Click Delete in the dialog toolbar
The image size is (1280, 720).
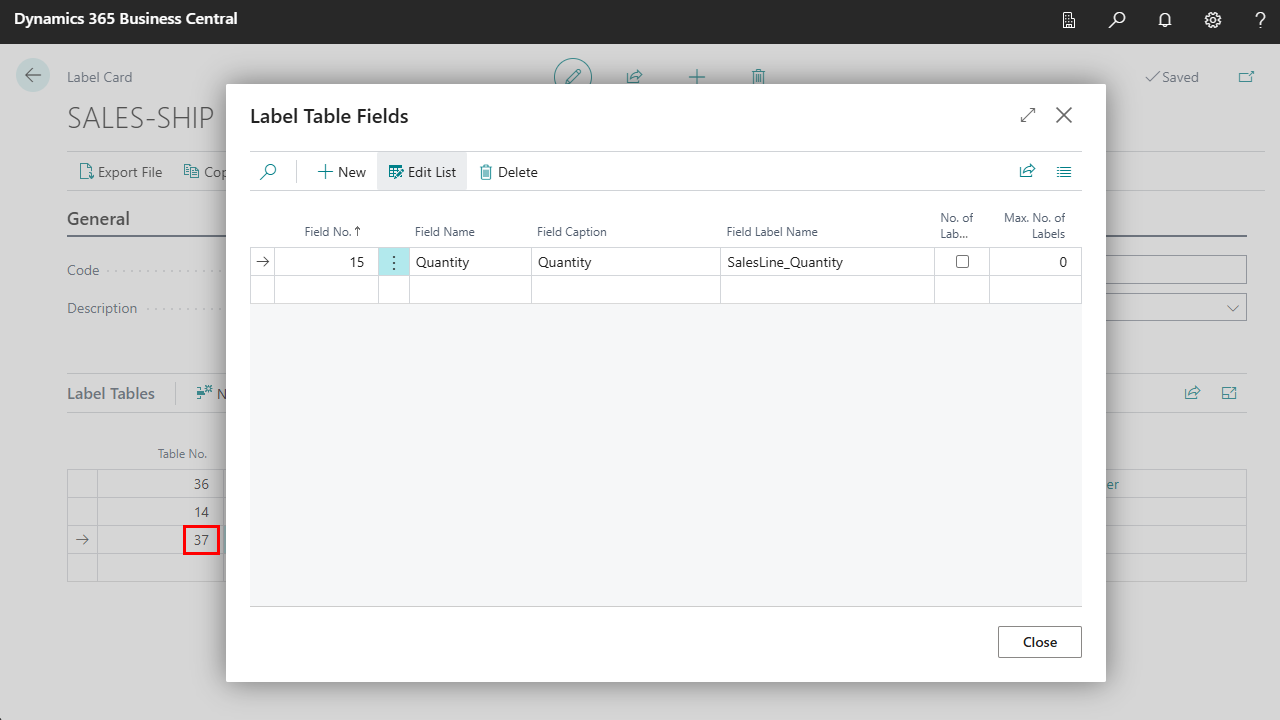pyautogui.click(x=508, y=172)
